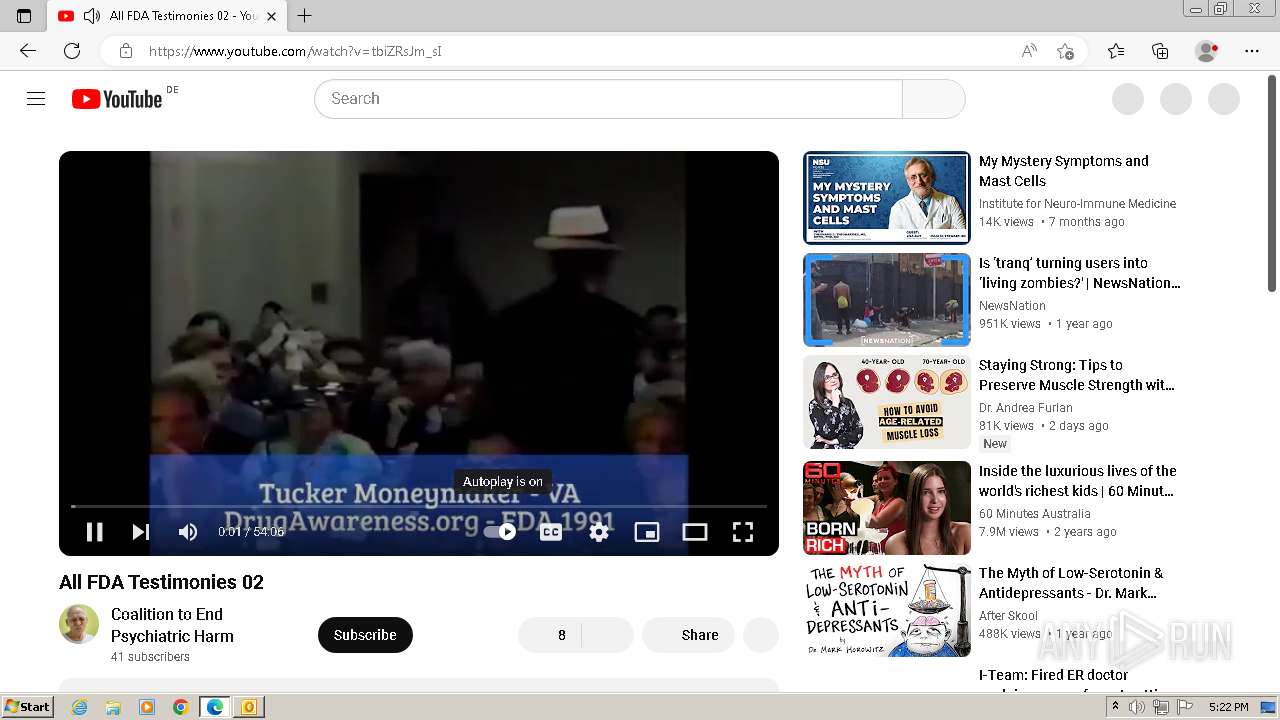Select Edge taskbar icon
1280x720 pixels.
click(215, 707)
